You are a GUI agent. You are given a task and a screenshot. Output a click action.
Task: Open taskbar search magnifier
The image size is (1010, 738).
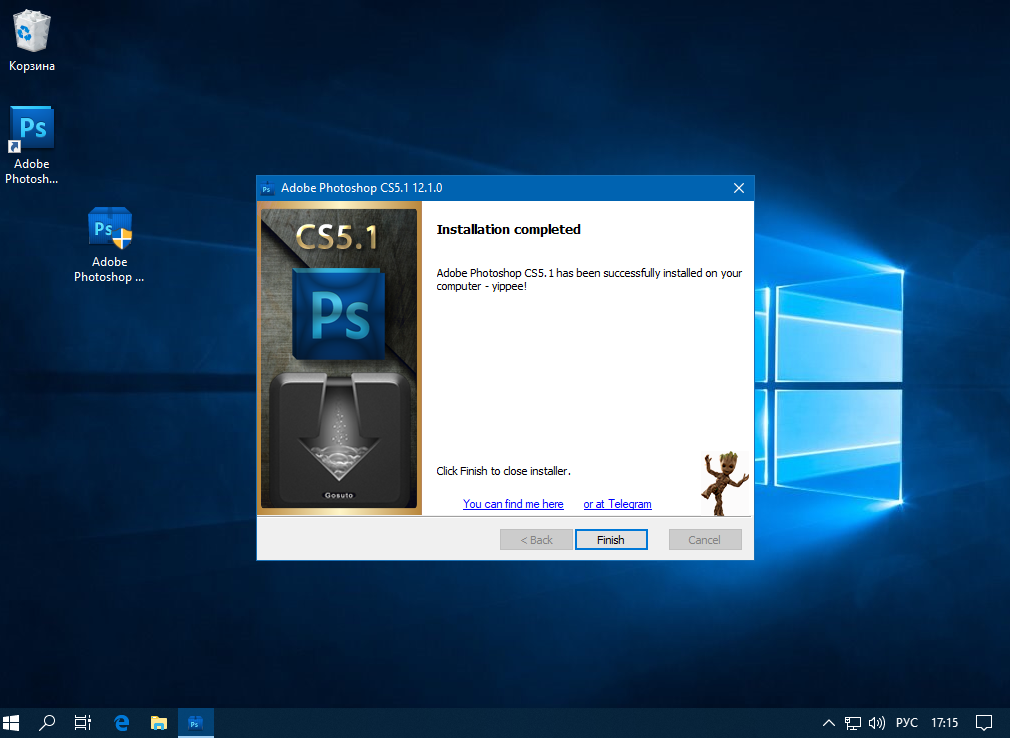[x=46, y=723]
